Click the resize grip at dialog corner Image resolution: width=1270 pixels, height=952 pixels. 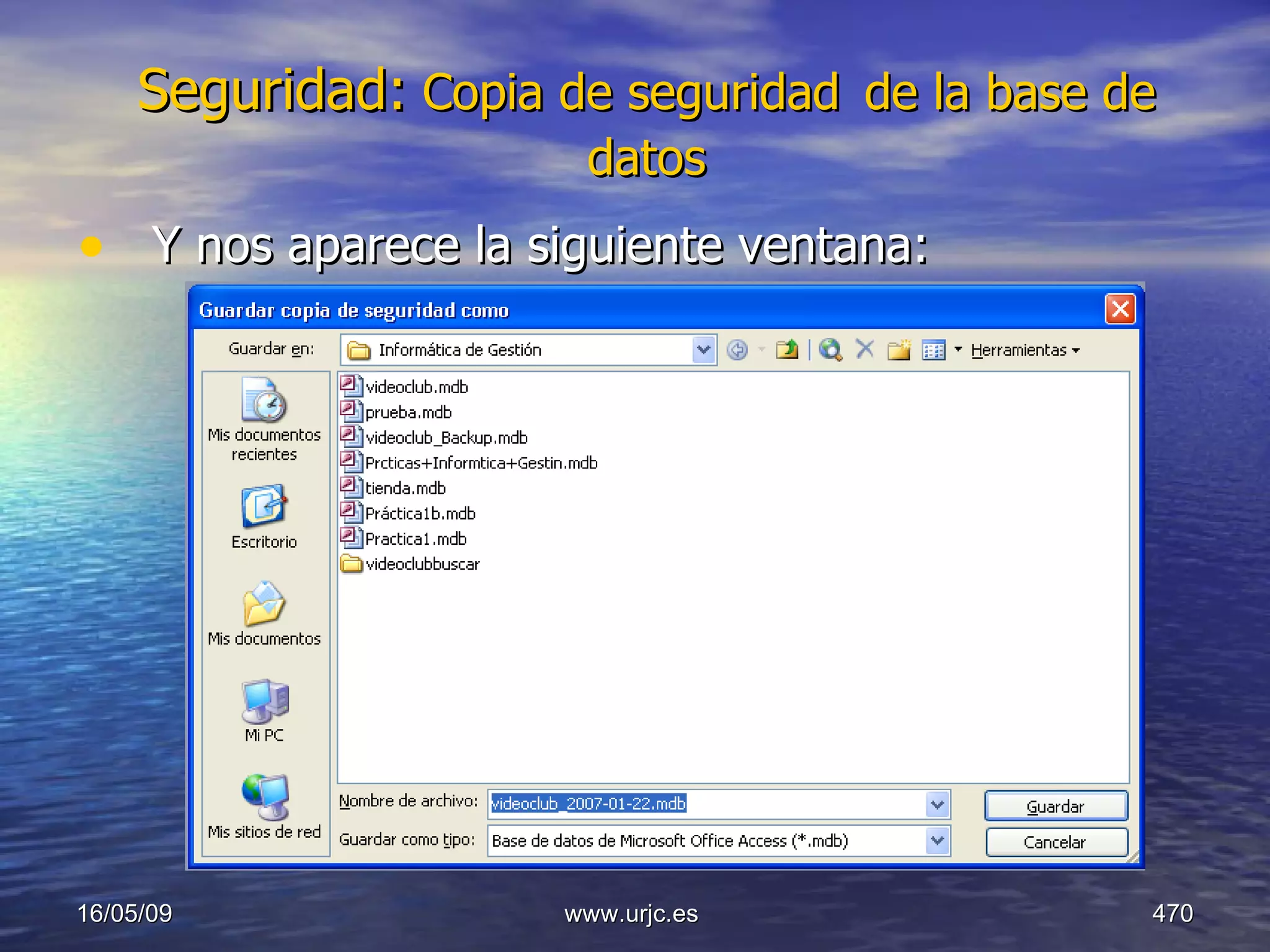point(1132,857)
